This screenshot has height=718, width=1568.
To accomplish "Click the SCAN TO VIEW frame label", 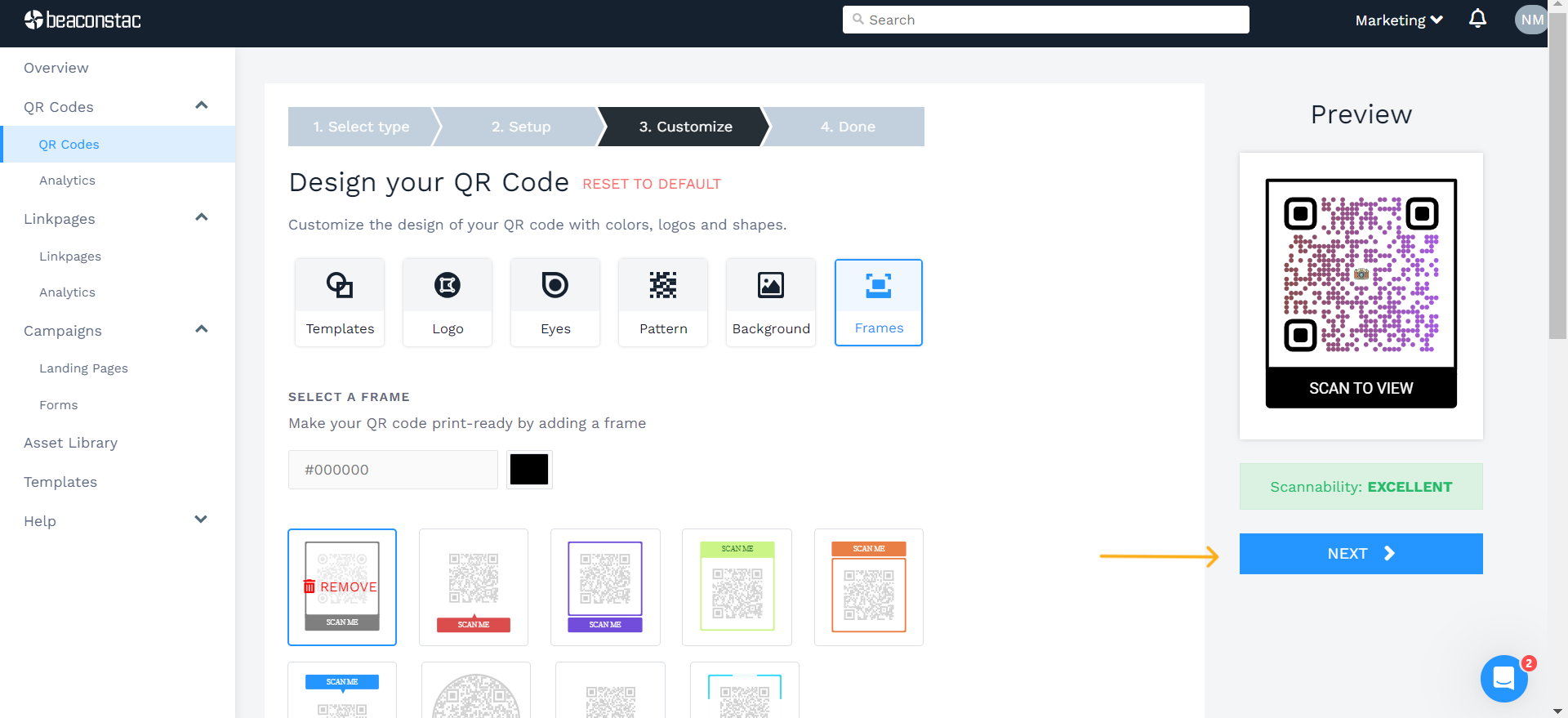I will click(x=1361, y=389).
